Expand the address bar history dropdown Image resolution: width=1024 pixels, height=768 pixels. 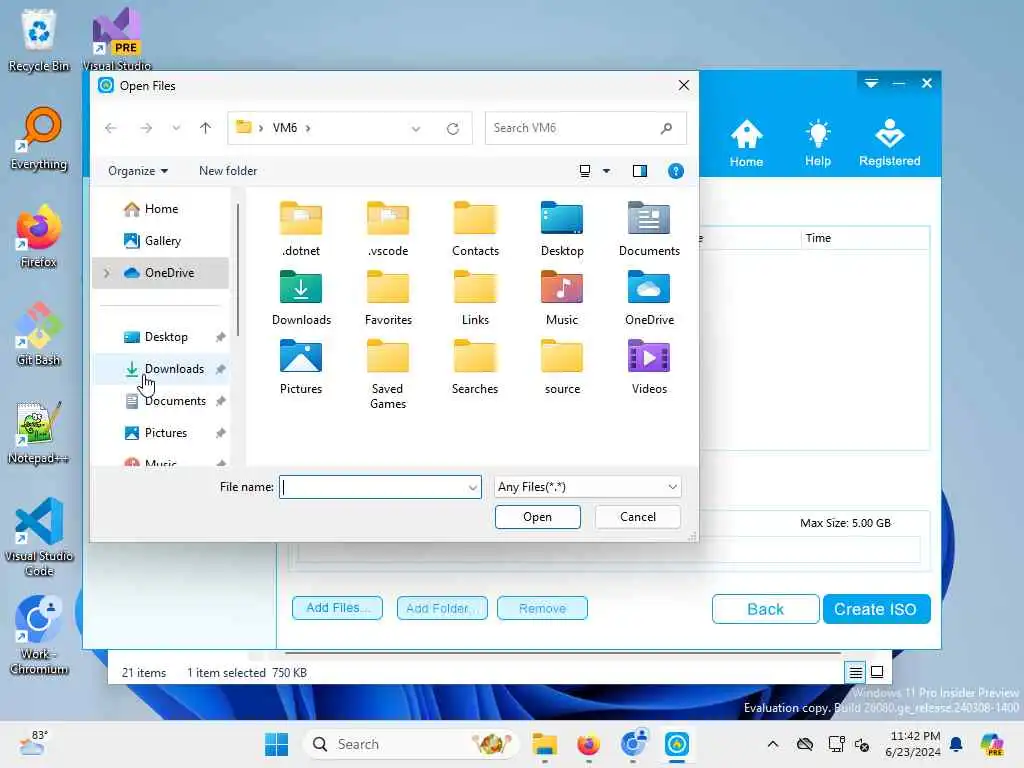pos(416,129)
